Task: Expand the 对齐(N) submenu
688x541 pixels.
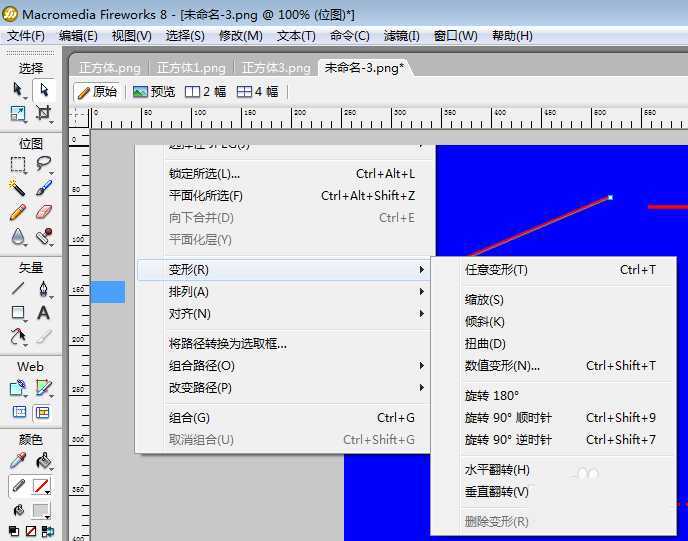Action: pyautogui.click(x=283, y=313)
